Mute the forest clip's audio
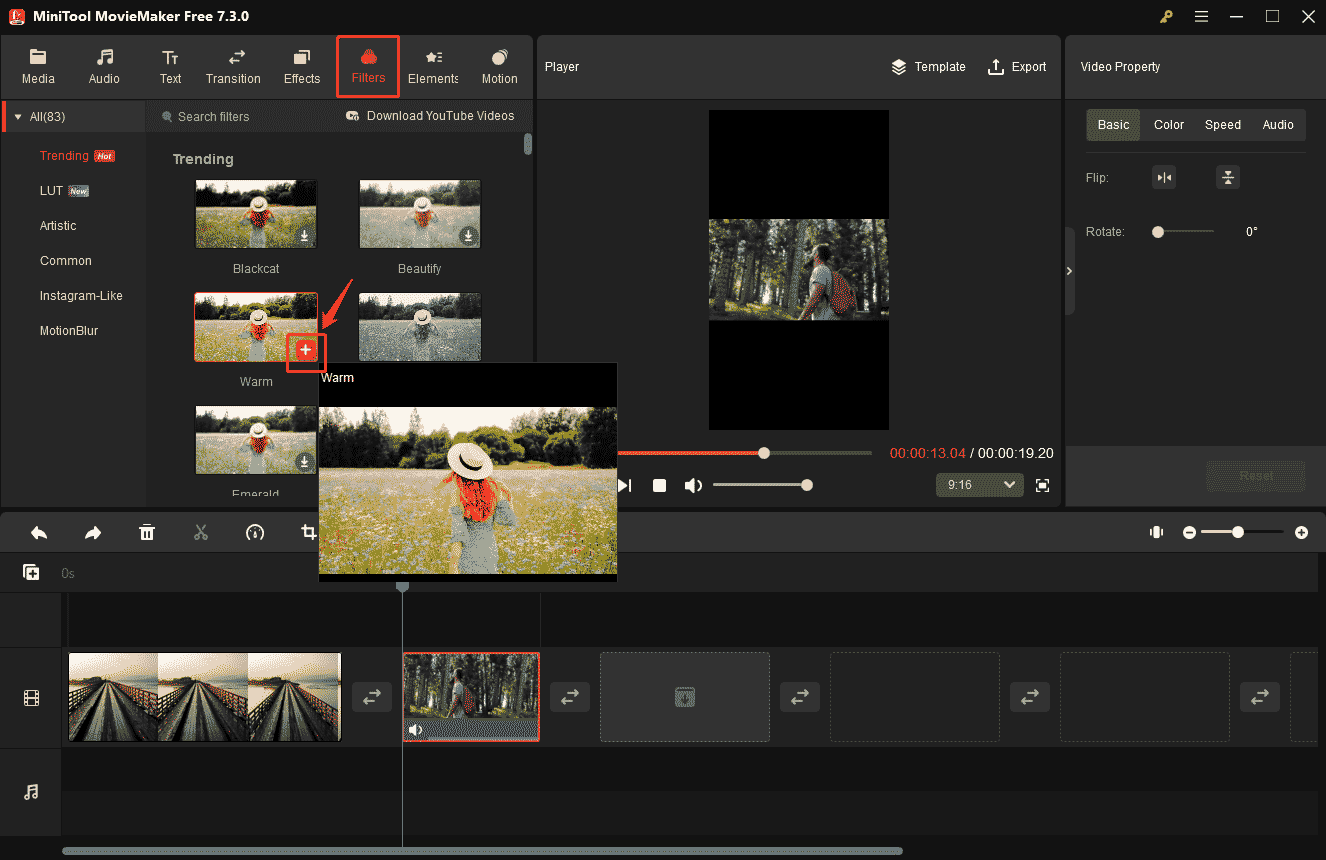This screenshot has width=1326, height=860. pos(416,730)
